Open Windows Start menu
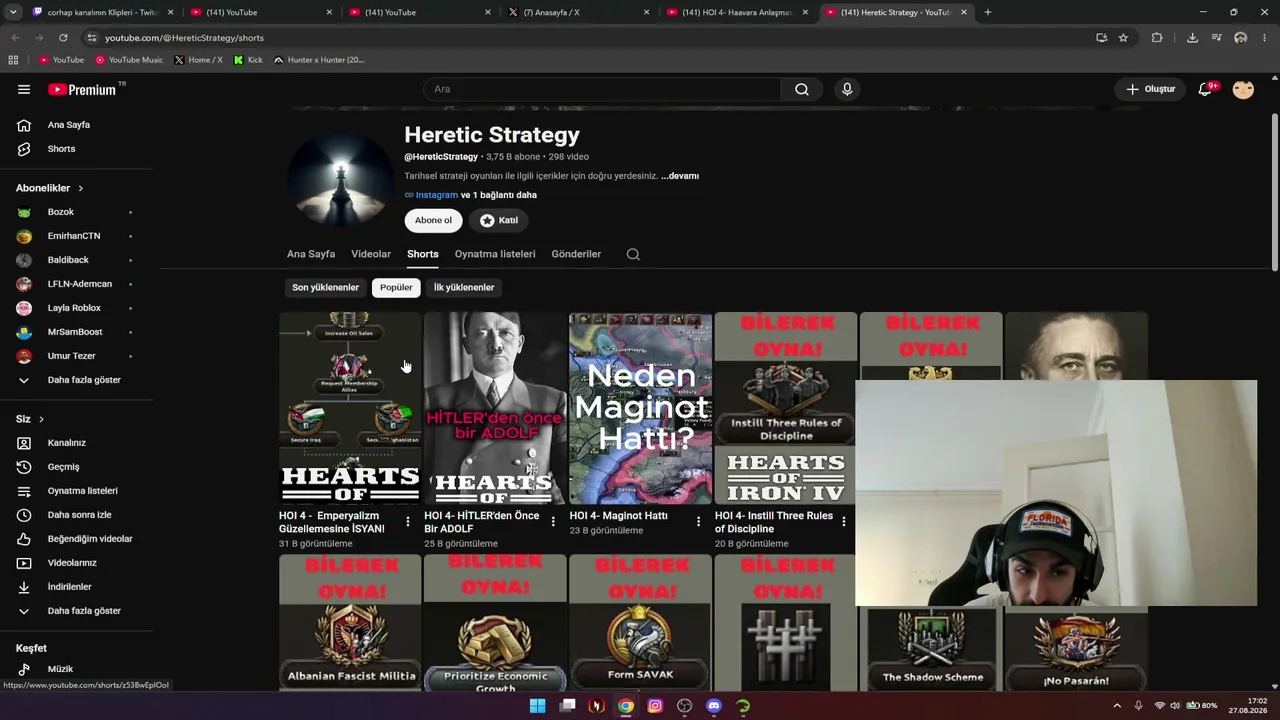Image resolution: width=1280 pixels, height=720 pixels. tap(537, 706)
